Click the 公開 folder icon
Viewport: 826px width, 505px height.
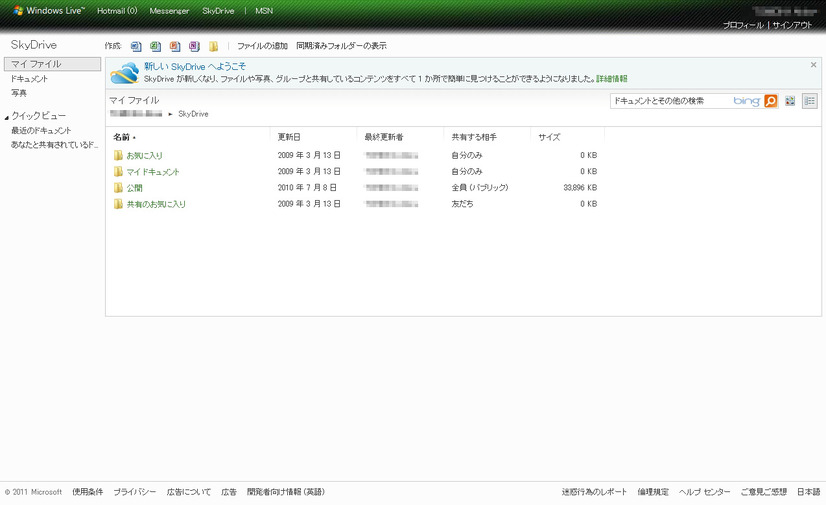pyautogui.click(x=118, y=187)
